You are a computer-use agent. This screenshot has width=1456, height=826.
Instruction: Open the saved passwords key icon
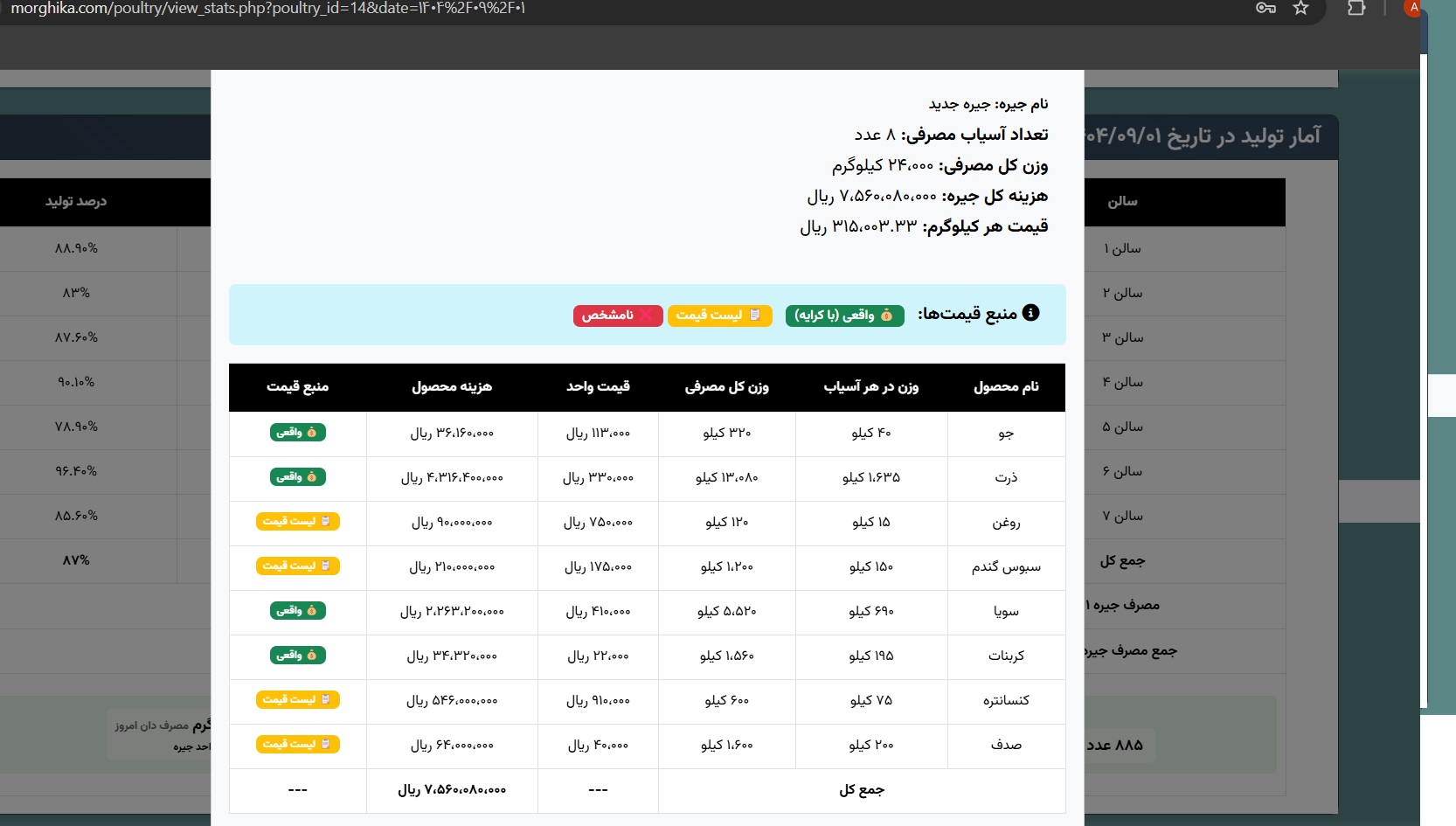coord(1265,9)
